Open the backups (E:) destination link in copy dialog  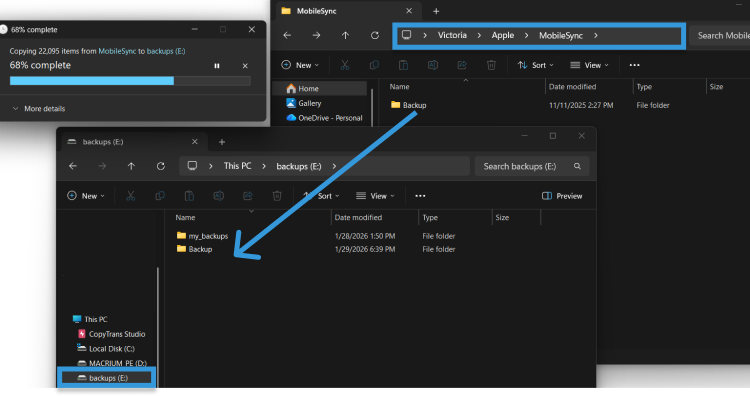coord(166,51)
